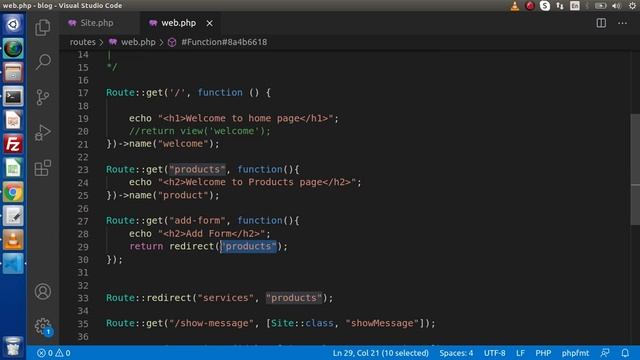Open the battery indicator menu
The image size is (640, 360).
click(x=600, y=6)
